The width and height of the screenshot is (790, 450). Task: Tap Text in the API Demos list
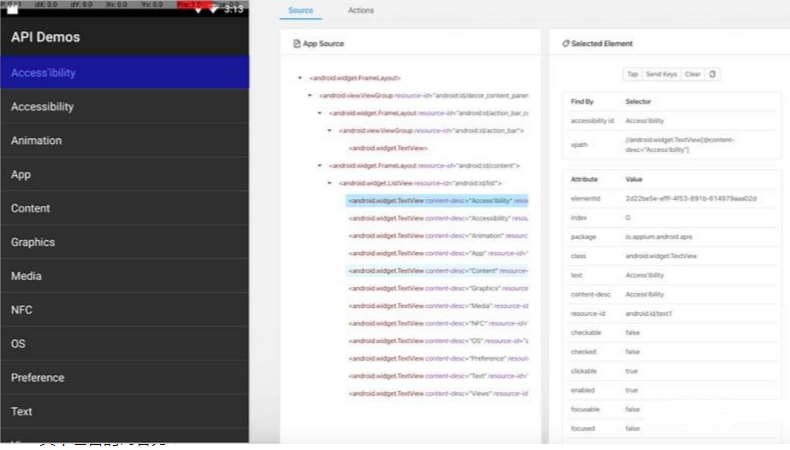(124, 411)
